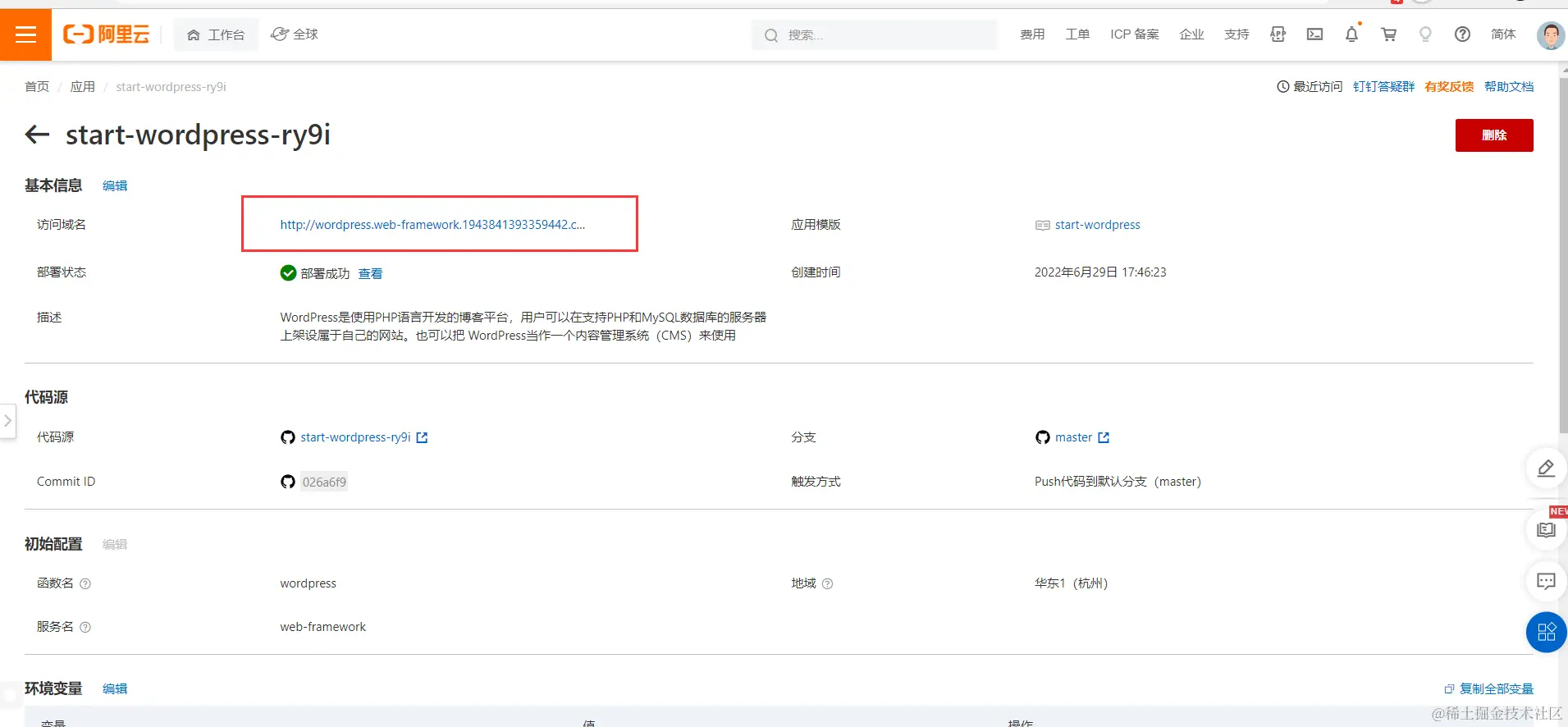
Task: Select the web-framework service name value
Action: coord(323,627)
